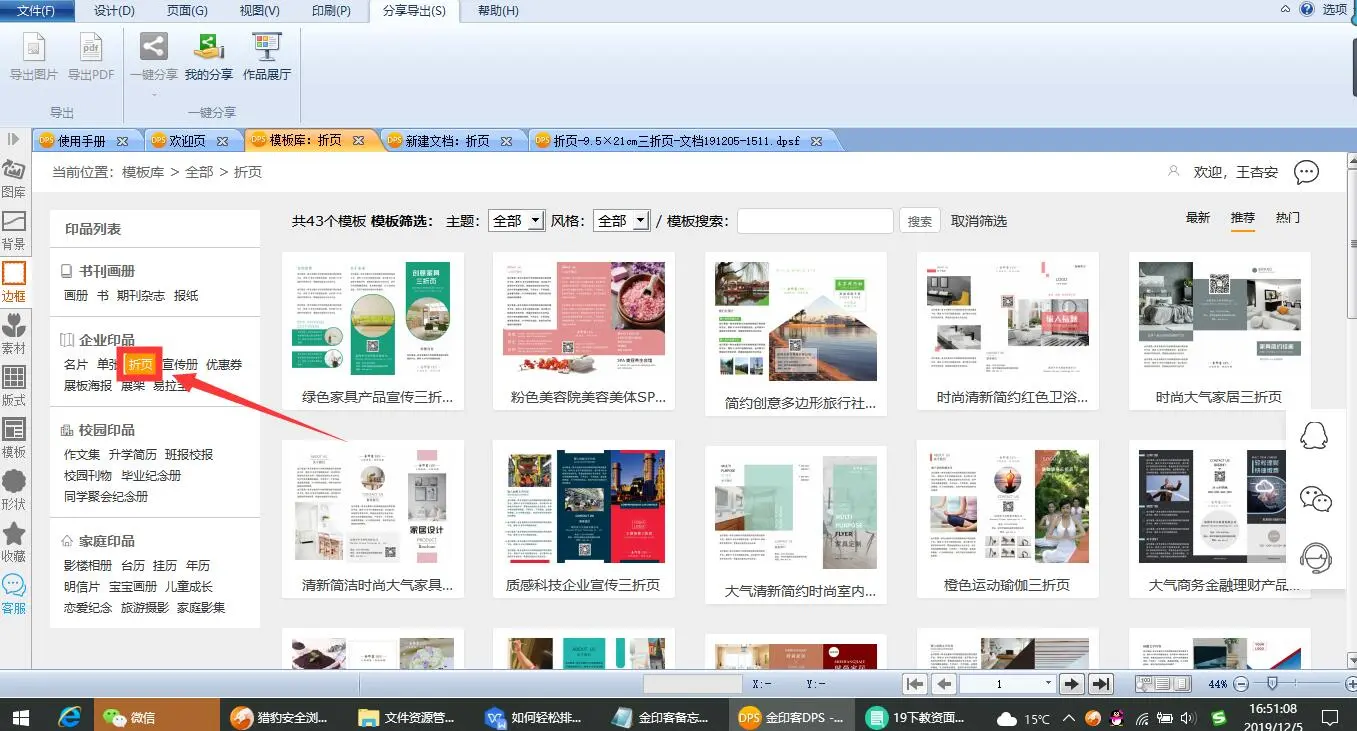Screen dimensions: 1357x731
Task: Open the 微信 taskbar button
Action: [x=157, y=717]
